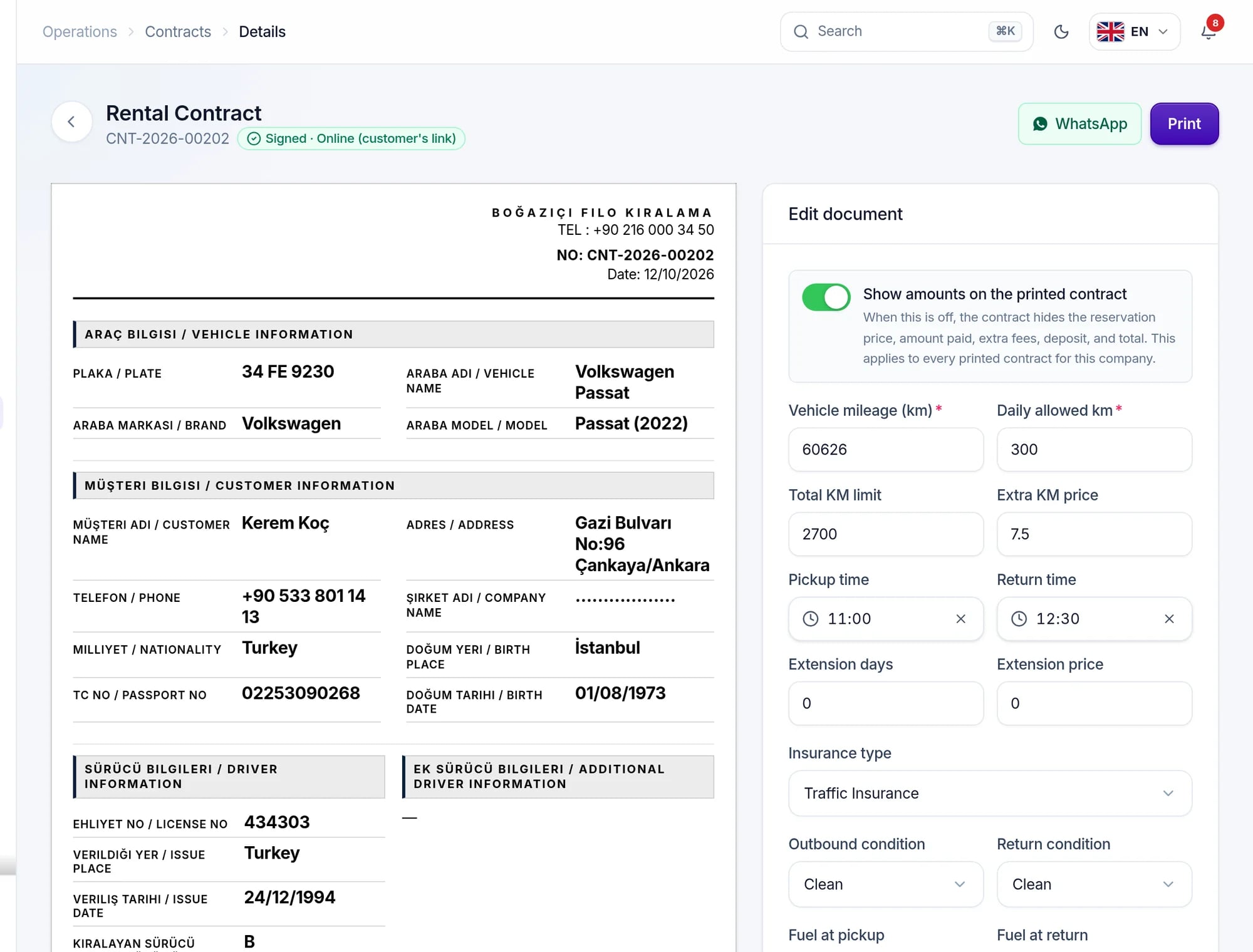Screen dimensions: 1253x952
Task: Click customer name Kerem Koç
Action: tap(286, 523)
